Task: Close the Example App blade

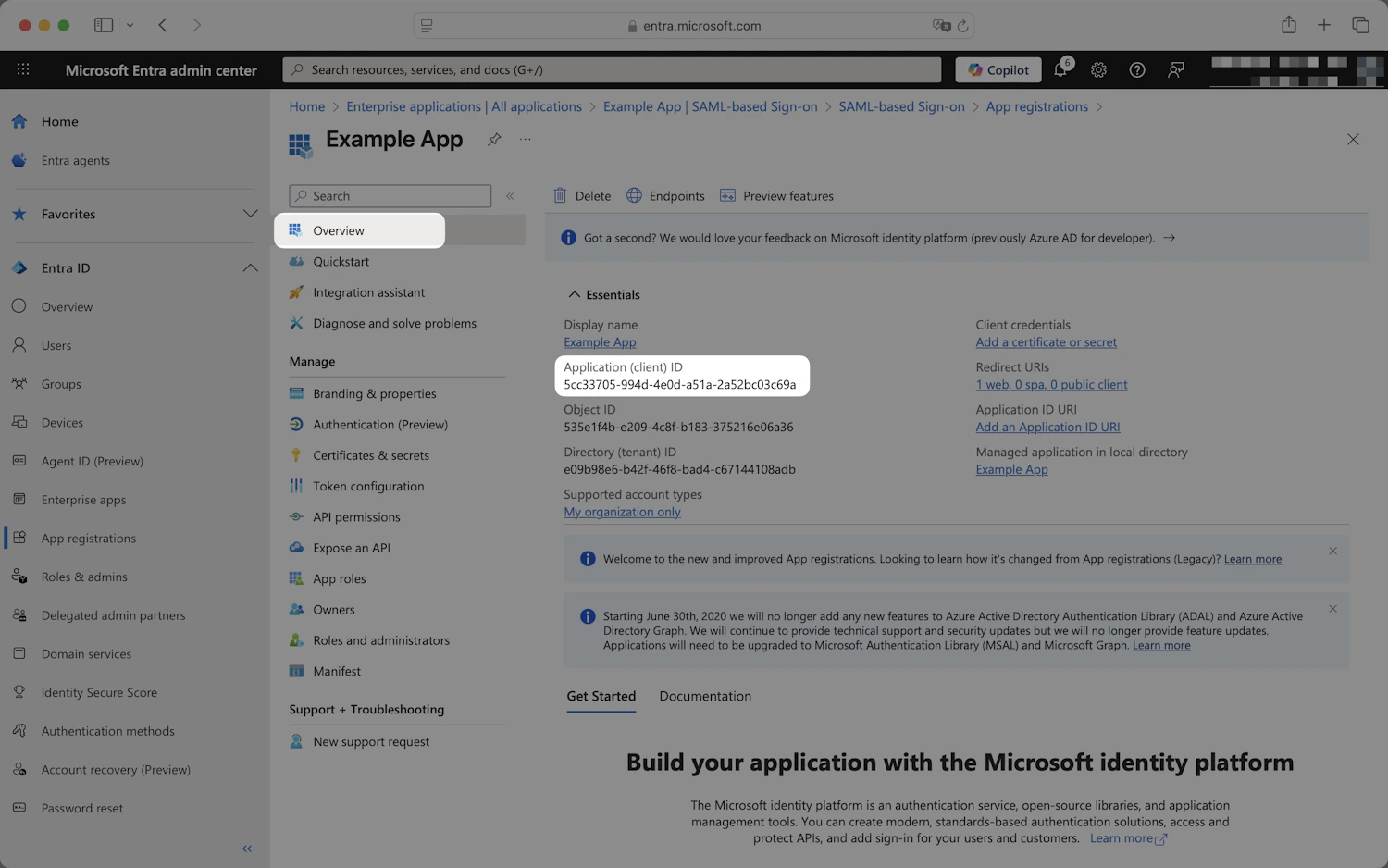Action: 1353,140
